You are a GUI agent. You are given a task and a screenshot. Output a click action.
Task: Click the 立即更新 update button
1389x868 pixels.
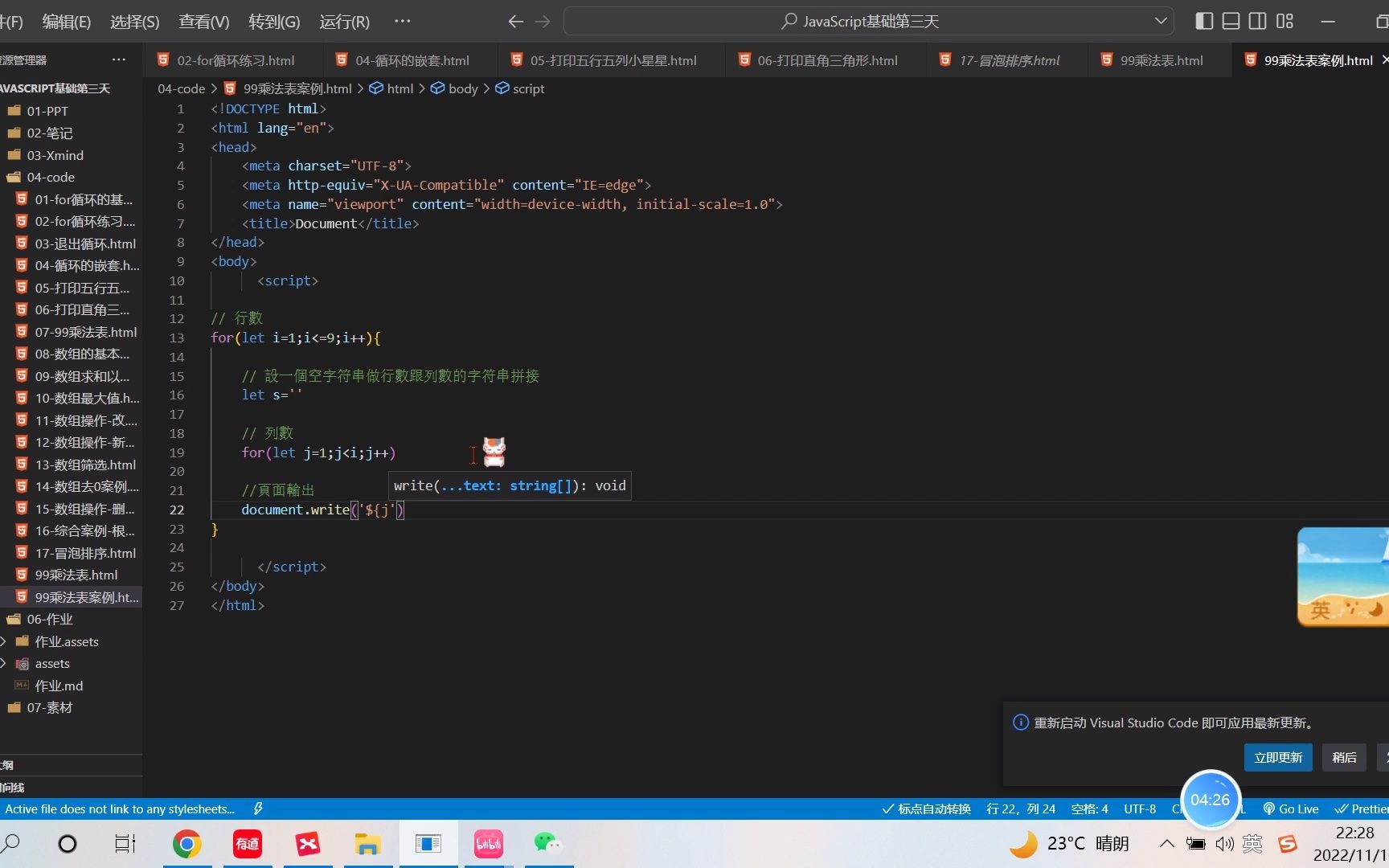(x=1278, y=757)
